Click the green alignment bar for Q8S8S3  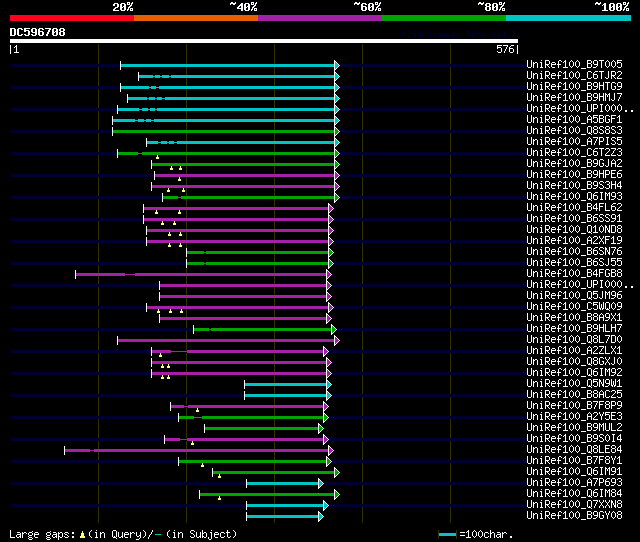pos(226,131)
